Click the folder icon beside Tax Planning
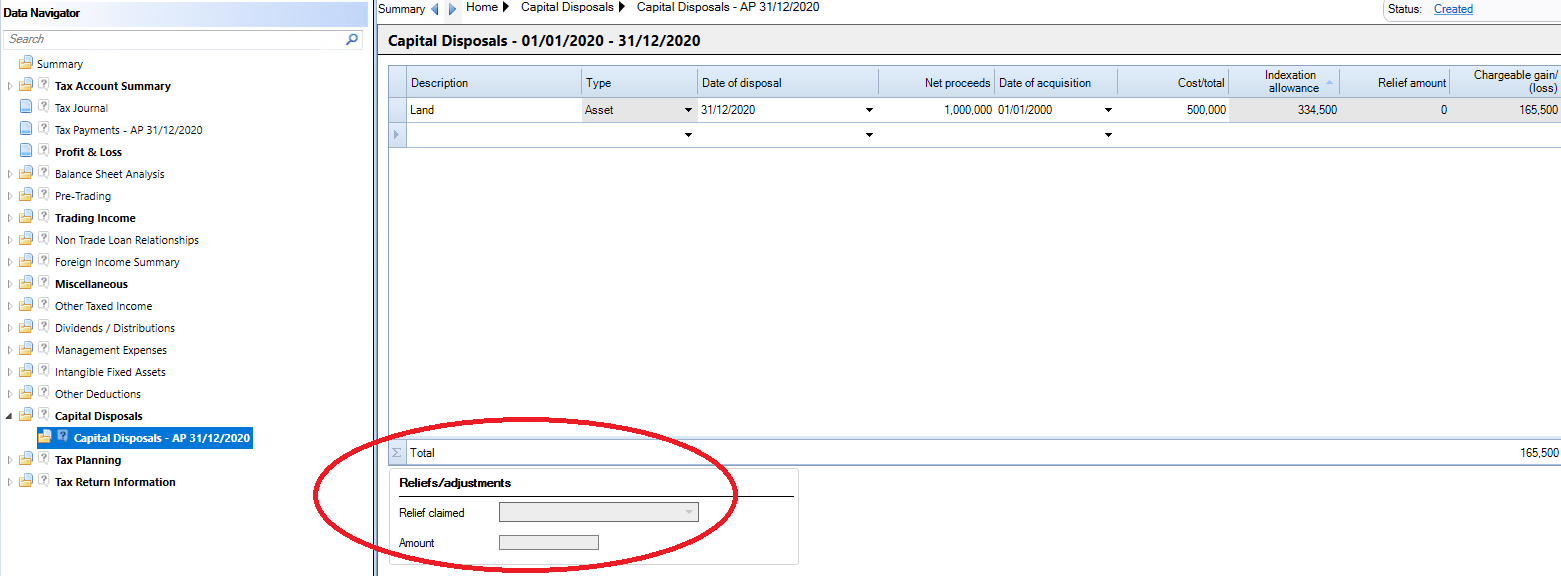The image size is (1561, 576). [x=26, y=460]
